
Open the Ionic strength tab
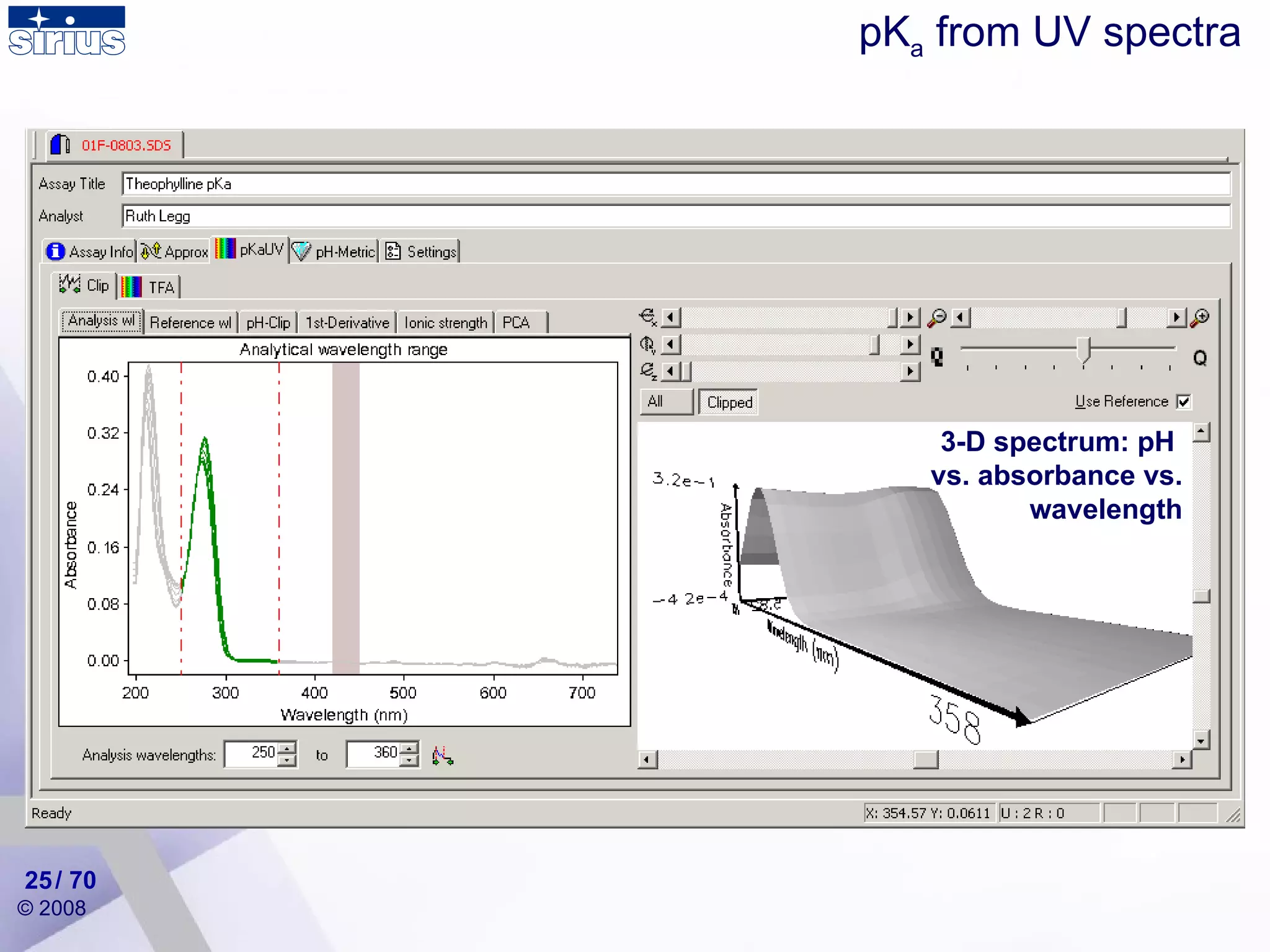[445, 322]
